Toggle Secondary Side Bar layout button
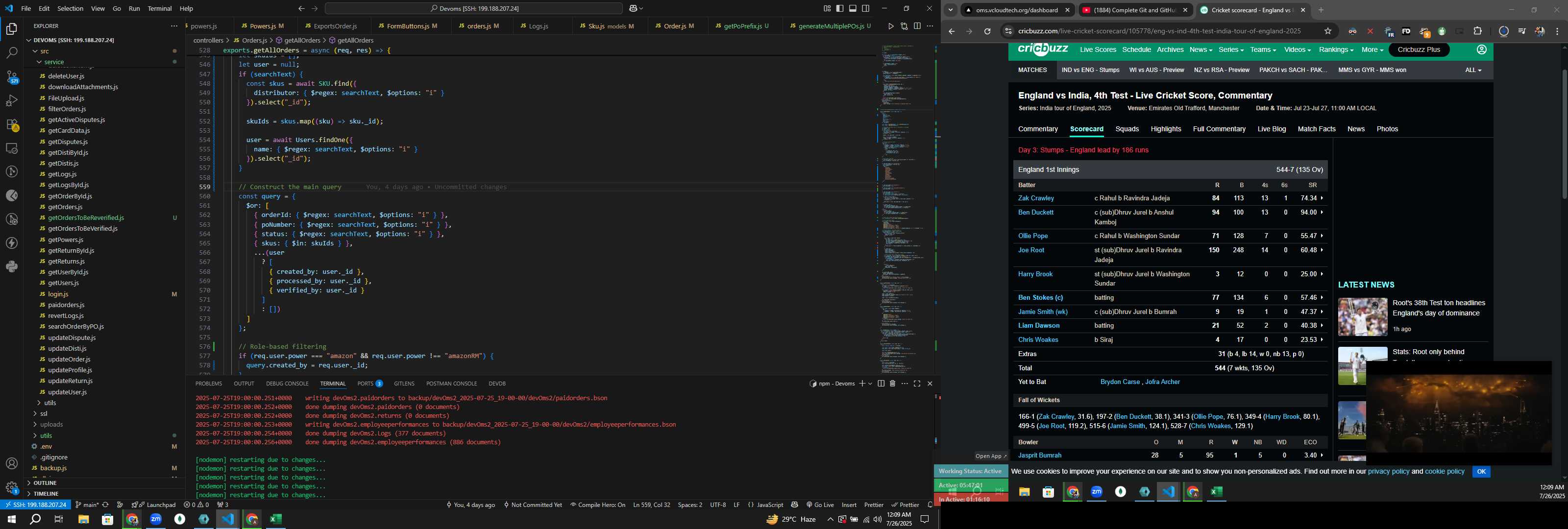 coord(865,8)
